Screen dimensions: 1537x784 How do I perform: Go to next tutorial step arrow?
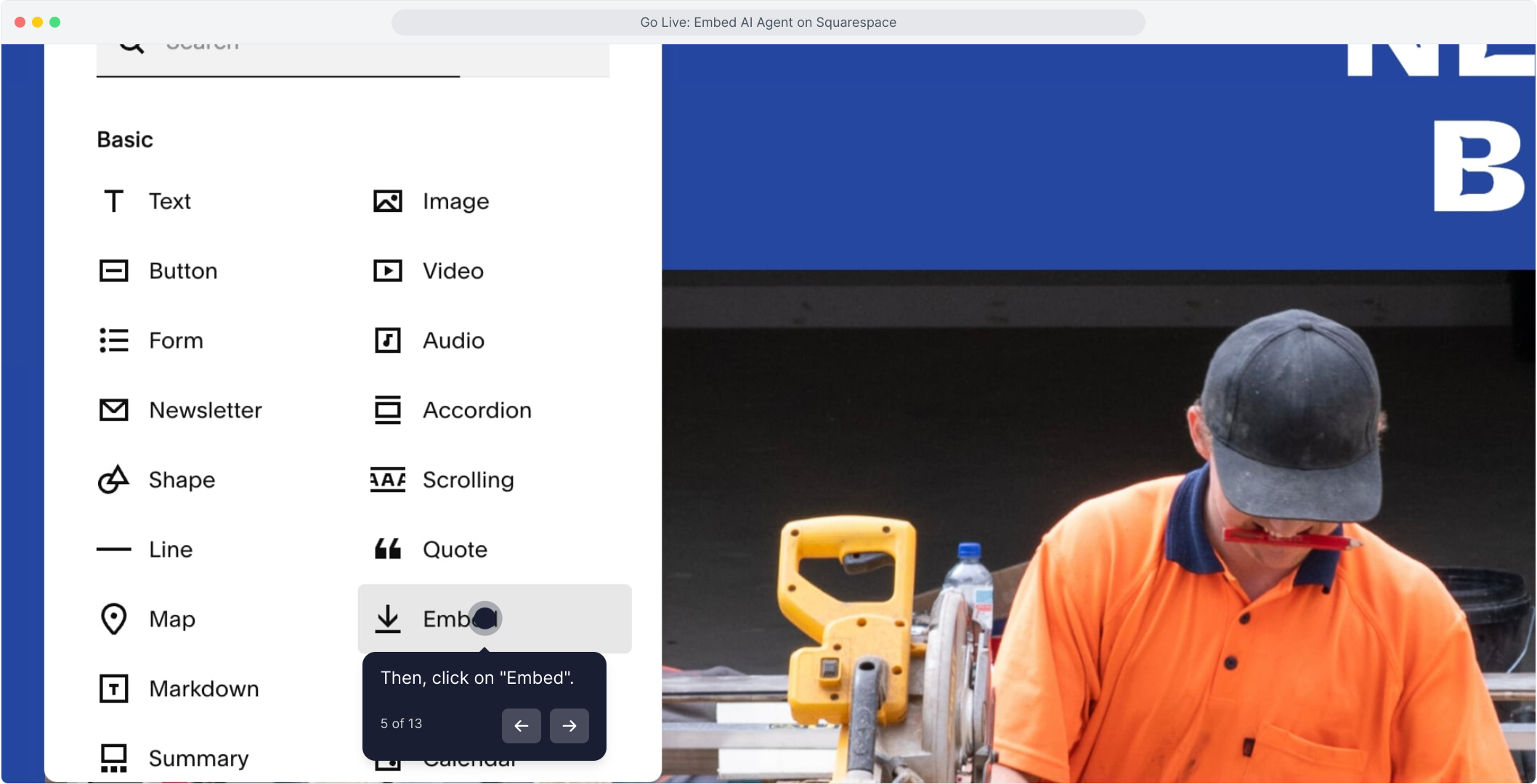coord(569,726)
